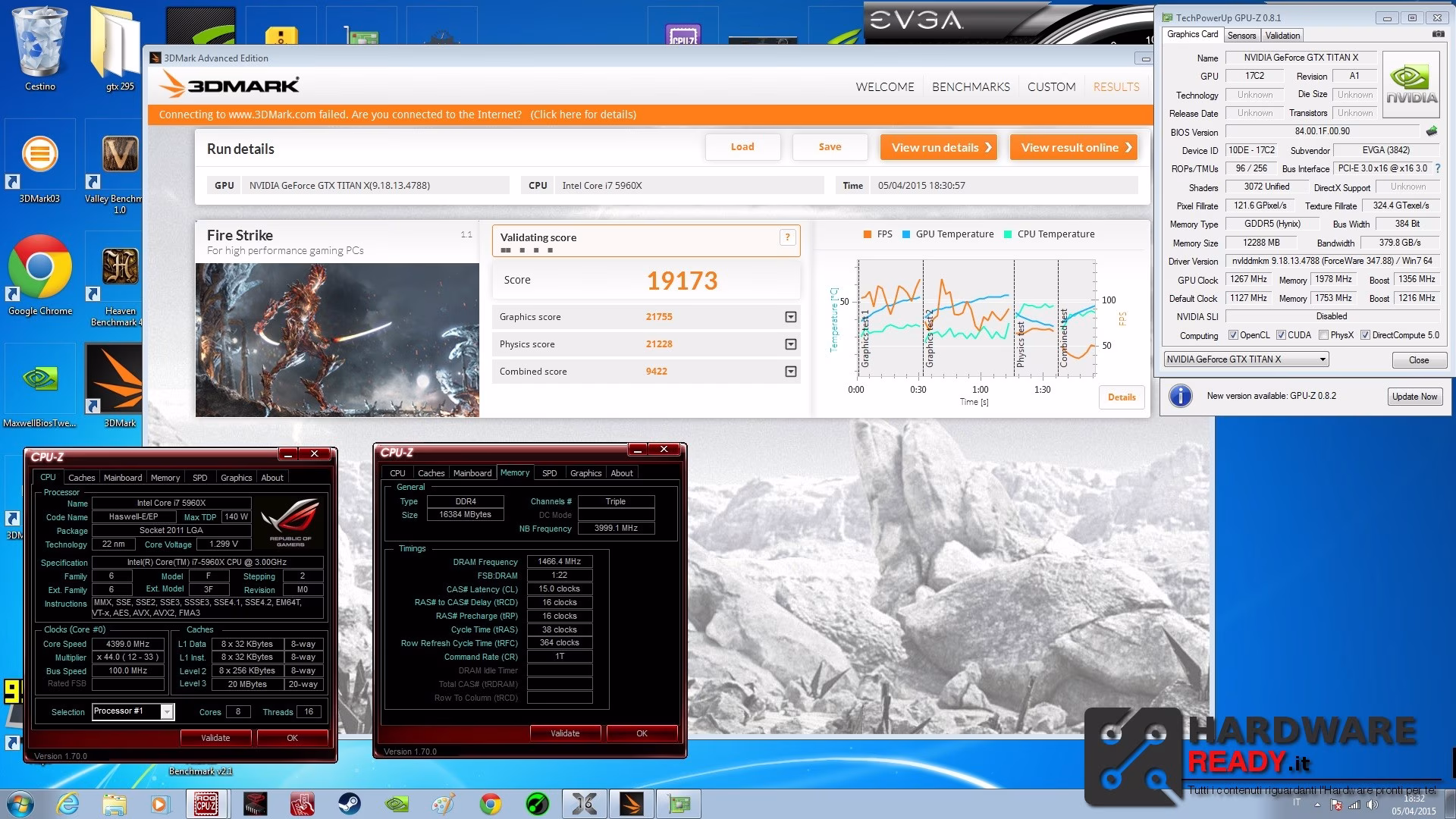Toggle the OpenCL checkbox in GPU-Z

(1233, 335)
